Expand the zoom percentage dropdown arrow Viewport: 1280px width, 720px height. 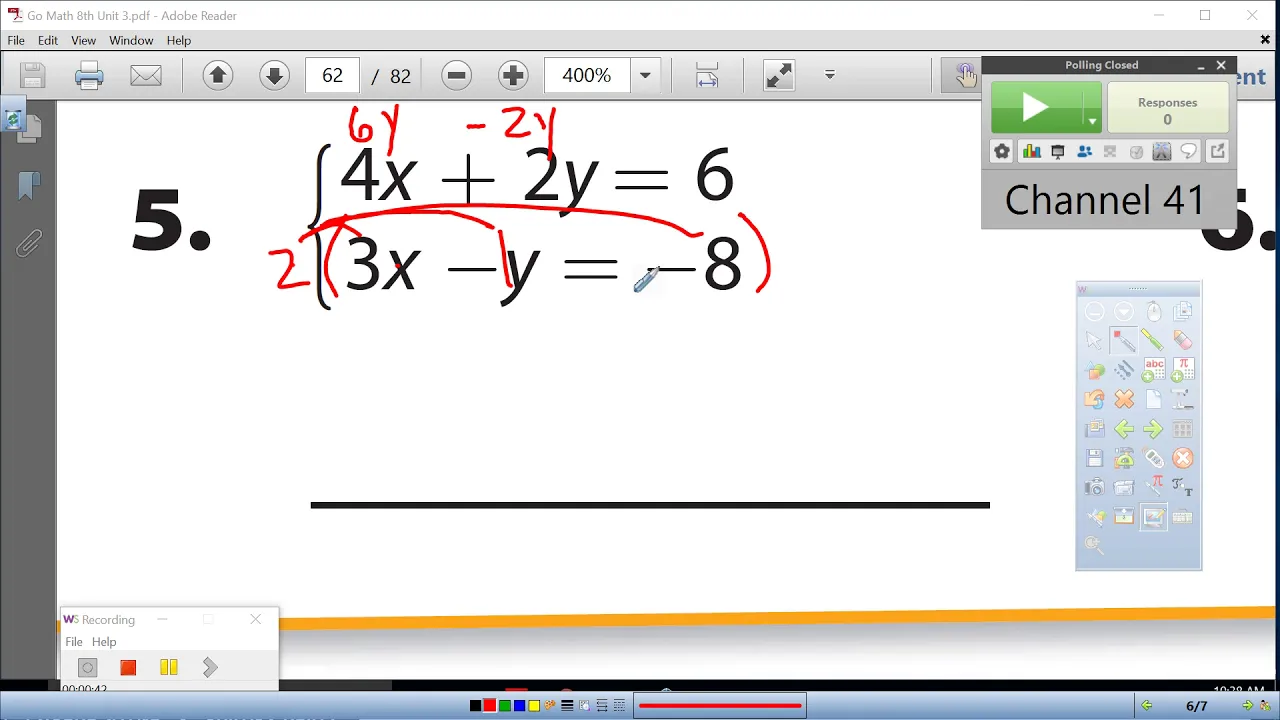[x=645, y=75]
